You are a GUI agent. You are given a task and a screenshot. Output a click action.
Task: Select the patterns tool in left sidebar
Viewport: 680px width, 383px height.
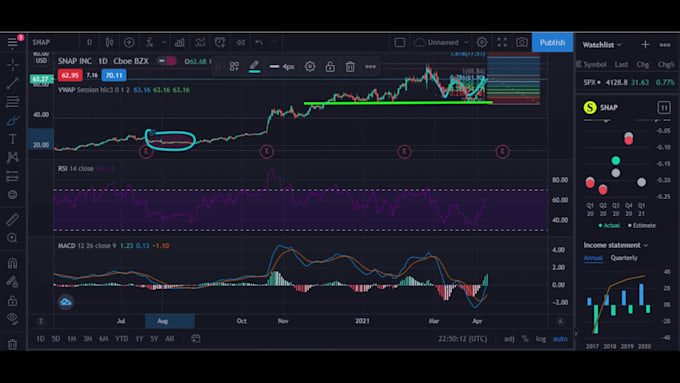click(x=13, y=157)
